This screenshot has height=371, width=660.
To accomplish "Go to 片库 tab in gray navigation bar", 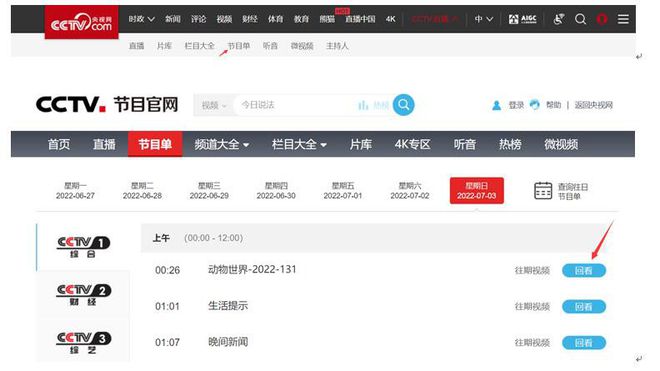I will (x=361, y=144).
